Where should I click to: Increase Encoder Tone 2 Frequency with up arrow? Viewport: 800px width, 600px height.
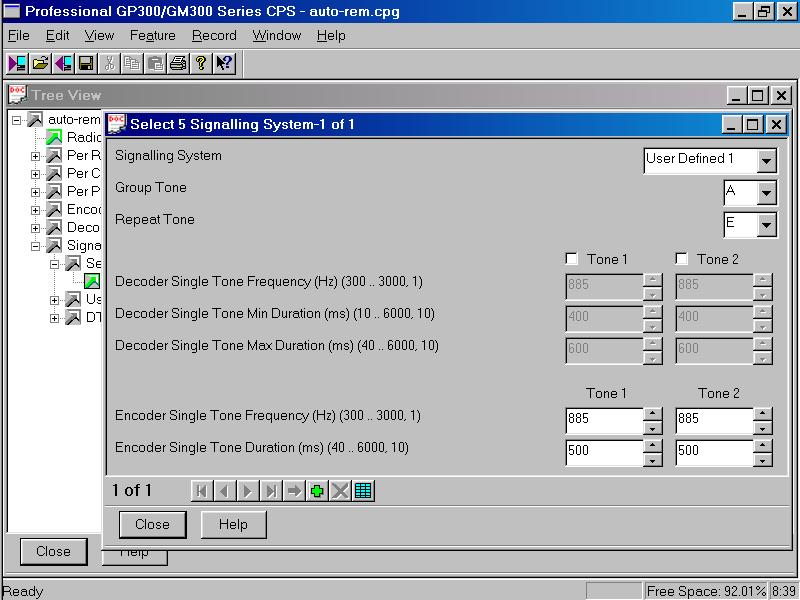pos(762,414)
